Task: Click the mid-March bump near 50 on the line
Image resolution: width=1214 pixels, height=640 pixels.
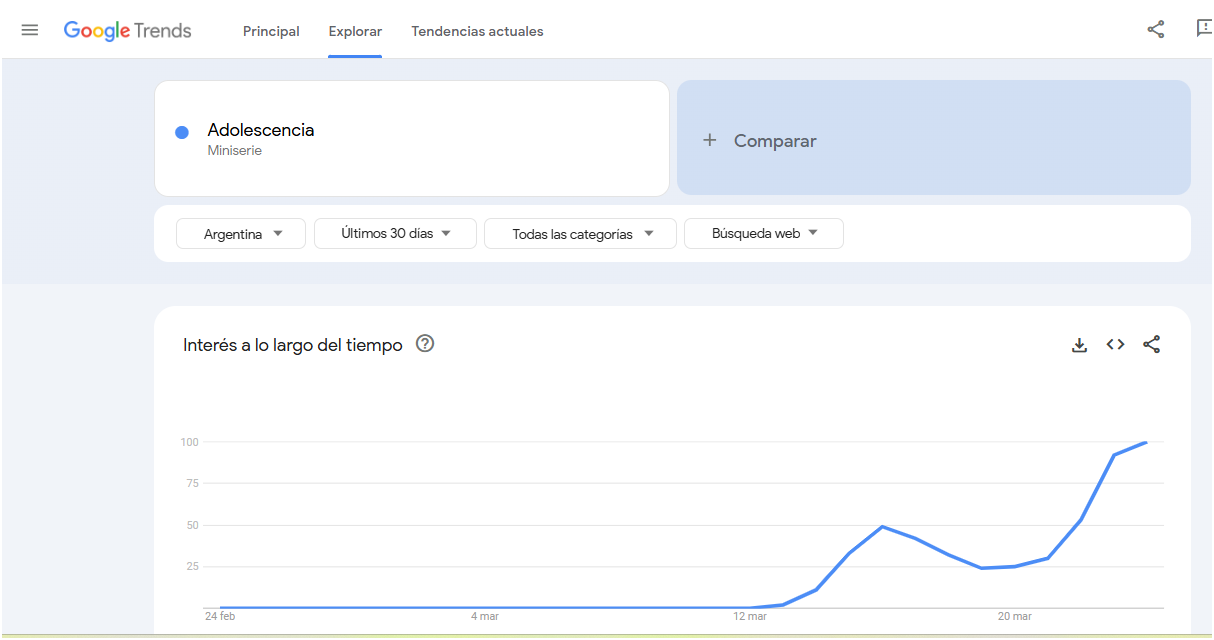Action: tap(882, 526)
